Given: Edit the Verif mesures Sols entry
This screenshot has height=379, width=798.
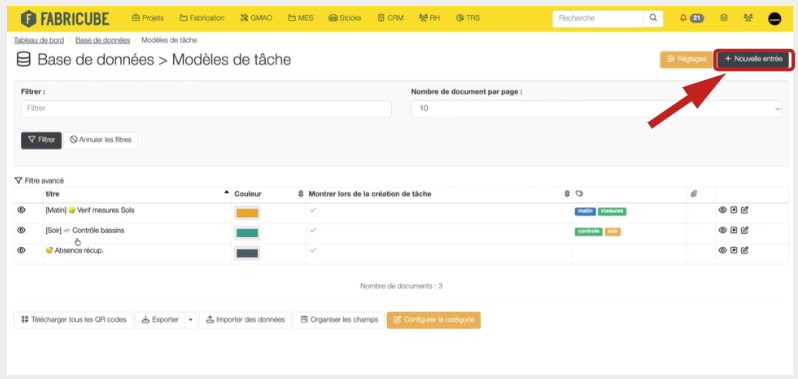Looking at the screenshot, I should 745,210.
